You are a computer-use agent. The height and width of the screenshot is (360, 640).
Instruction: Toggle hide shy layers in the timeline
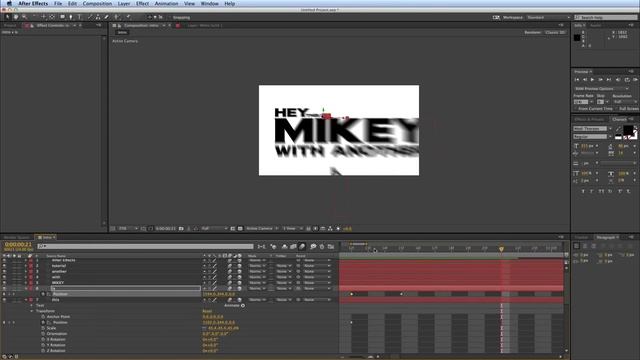(284, 247)
